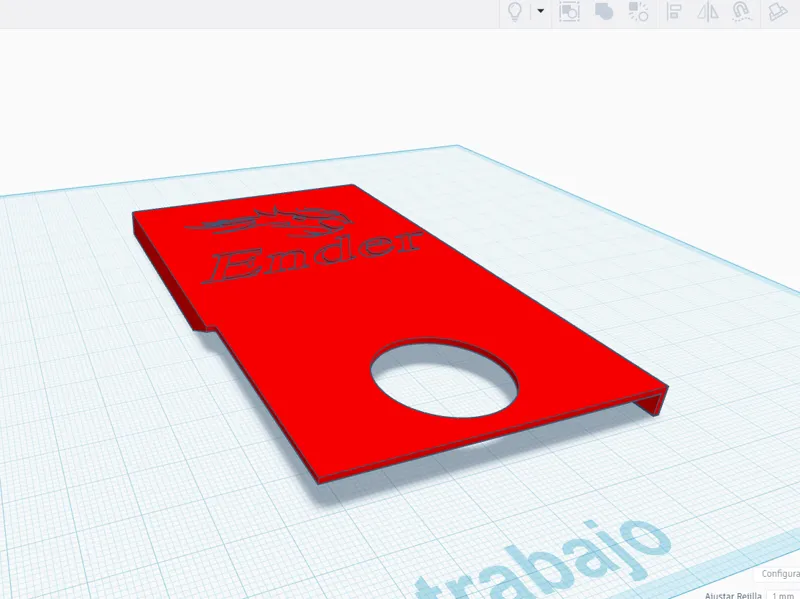800x599 pixels.
Task: Select the Align tool icon
Action: coord(674,11)
